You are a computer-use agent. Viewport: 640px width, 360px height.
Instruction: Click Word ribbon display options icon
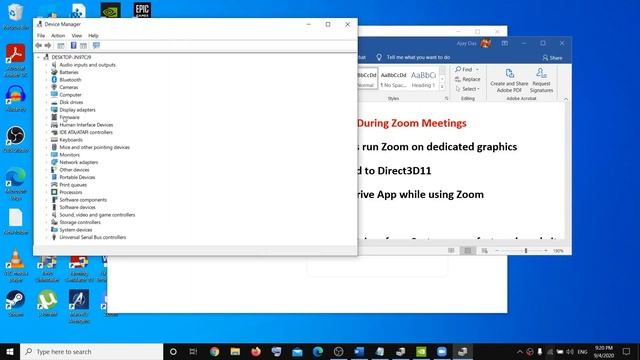505,43
